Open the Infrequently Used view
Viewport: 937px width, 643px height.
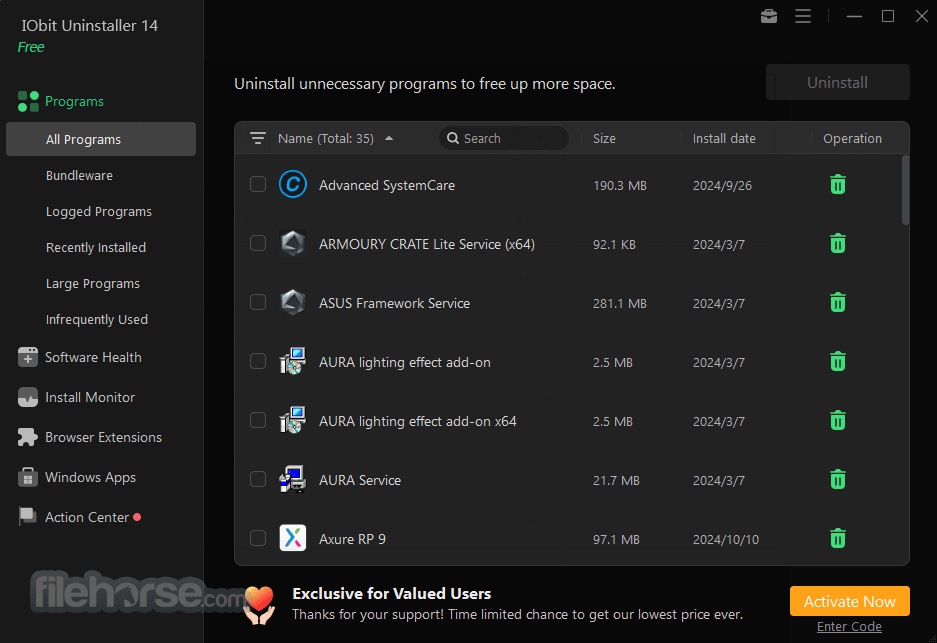(97, 320)
